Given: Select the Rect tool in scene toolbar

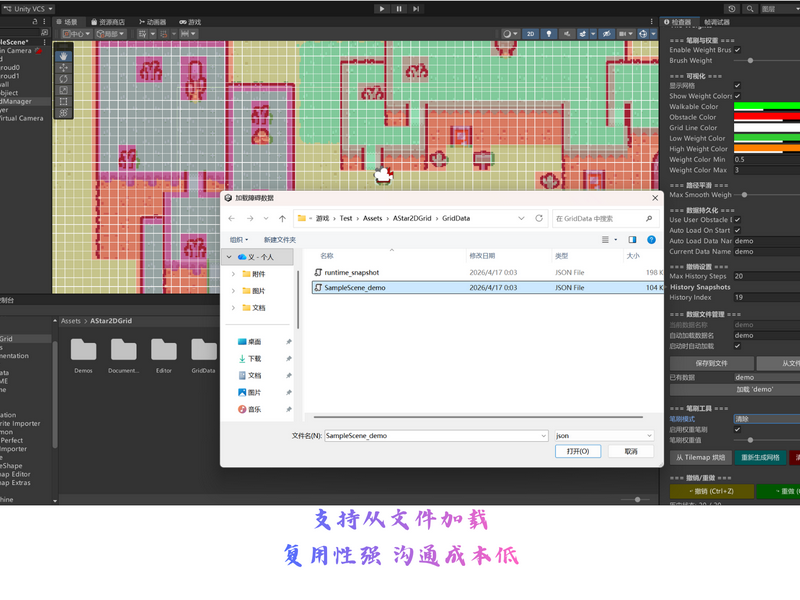Looking at the screenshot, I should pos(63,101).
